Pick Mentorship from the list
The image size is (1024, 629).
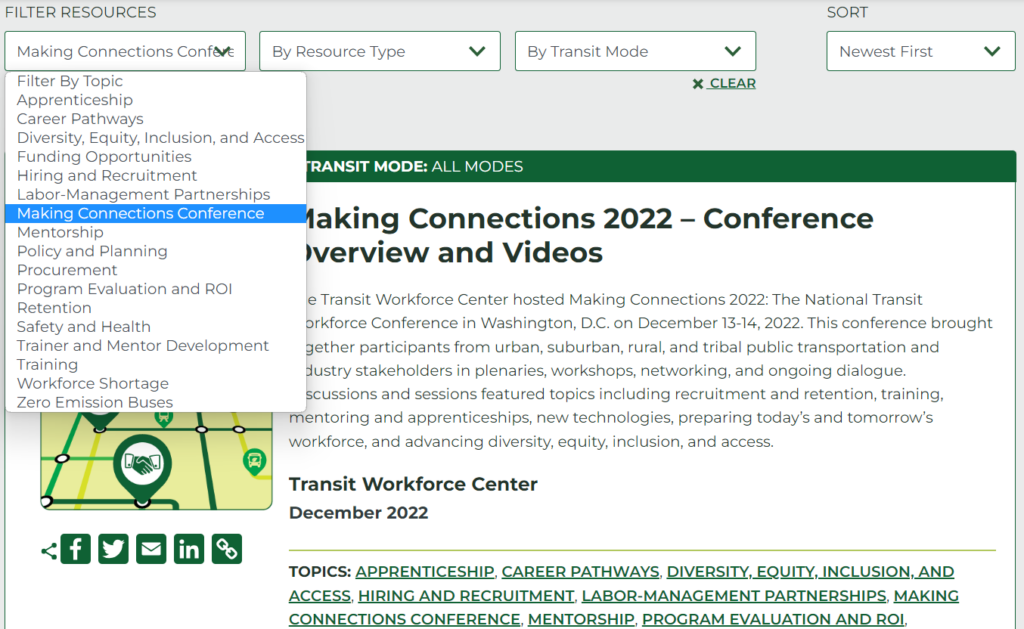(x=155, y=233)
